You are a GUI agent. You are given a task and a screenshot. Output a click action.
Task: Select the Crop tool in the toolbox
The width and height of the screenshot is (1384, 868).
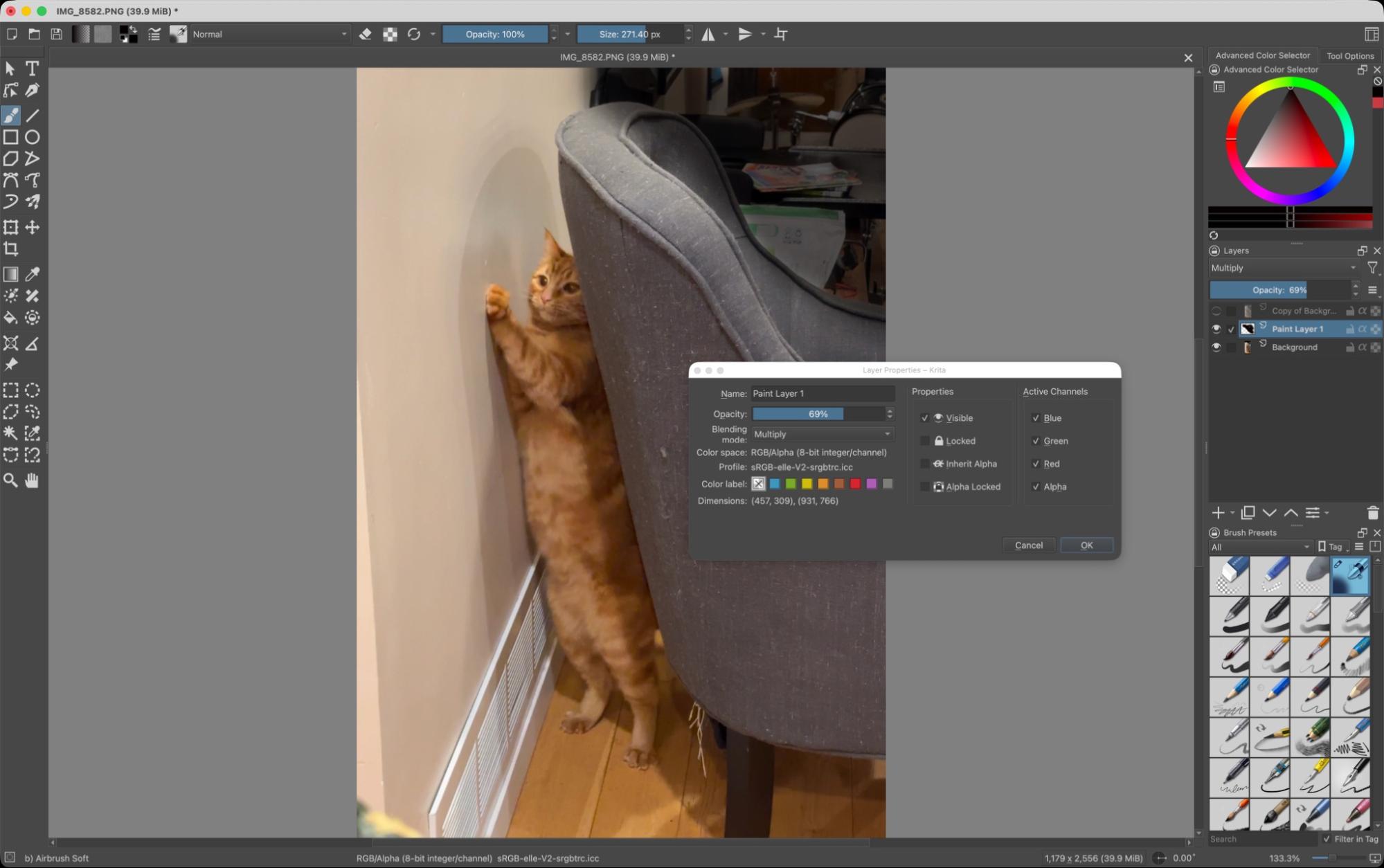coord(10,249)
